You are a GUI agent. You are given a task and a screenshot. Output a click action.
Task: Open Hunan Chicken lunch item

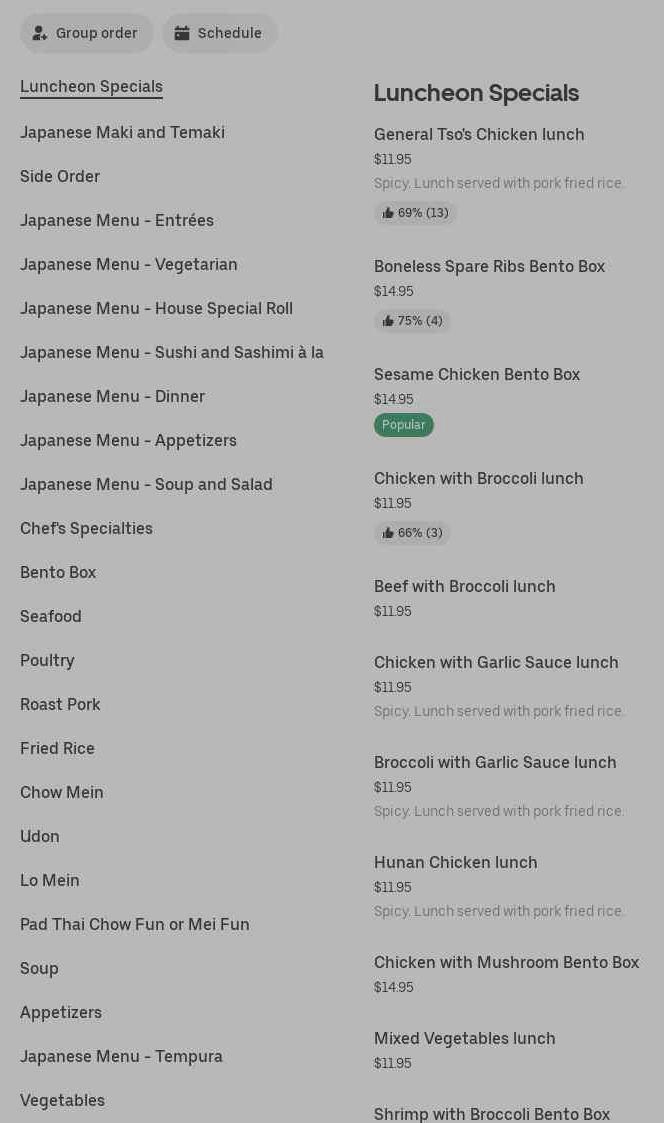coord(455,863)
